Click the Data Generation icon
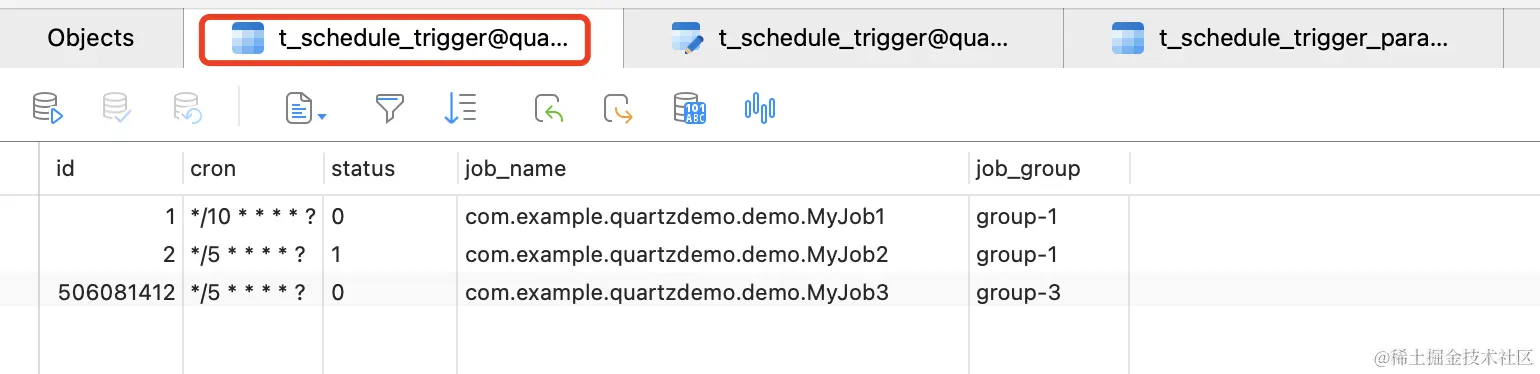The width and height of the screenshot is (1540, 374). 689,108
